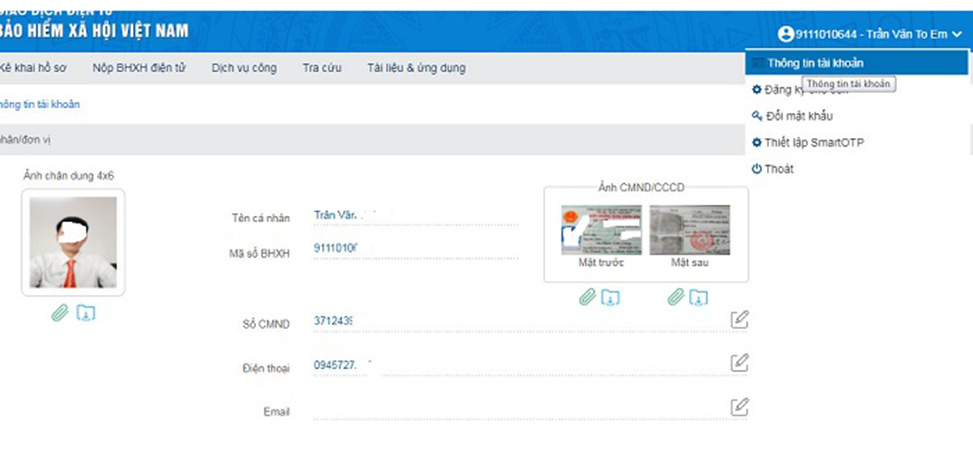This screenshot has width=973, height=461.
Task: Click the download icon below Mặt trước
Action: coord(610,297)
